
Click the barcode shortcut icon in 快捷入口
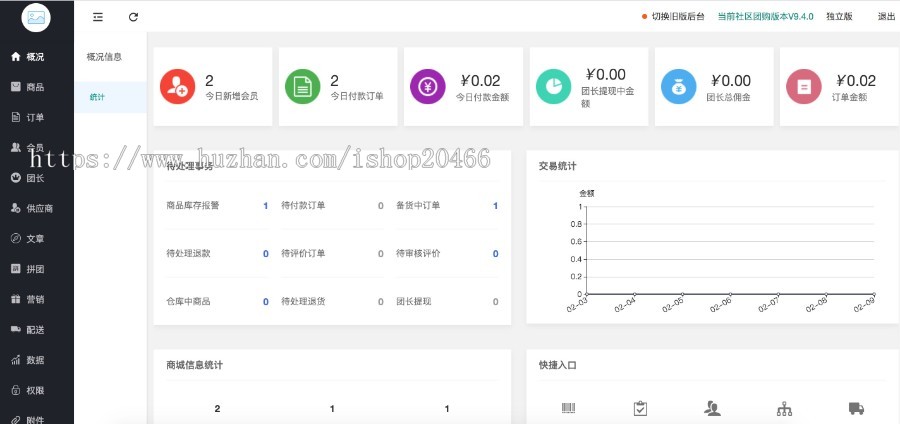(568, 409)
